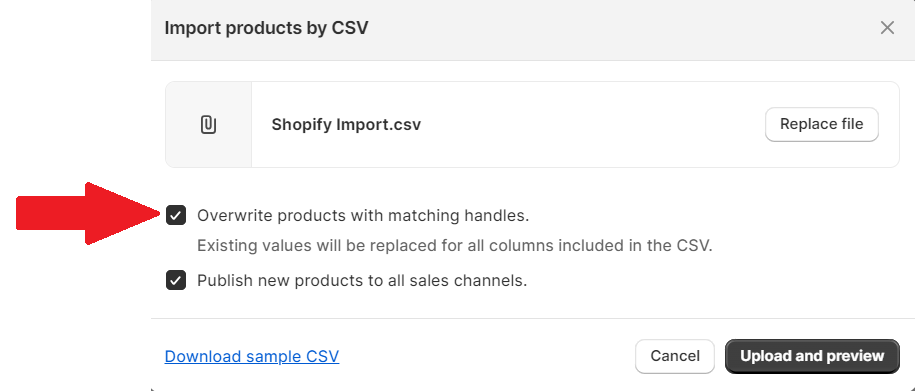Click the white backdrop outside the dialog

coord(75,88)
